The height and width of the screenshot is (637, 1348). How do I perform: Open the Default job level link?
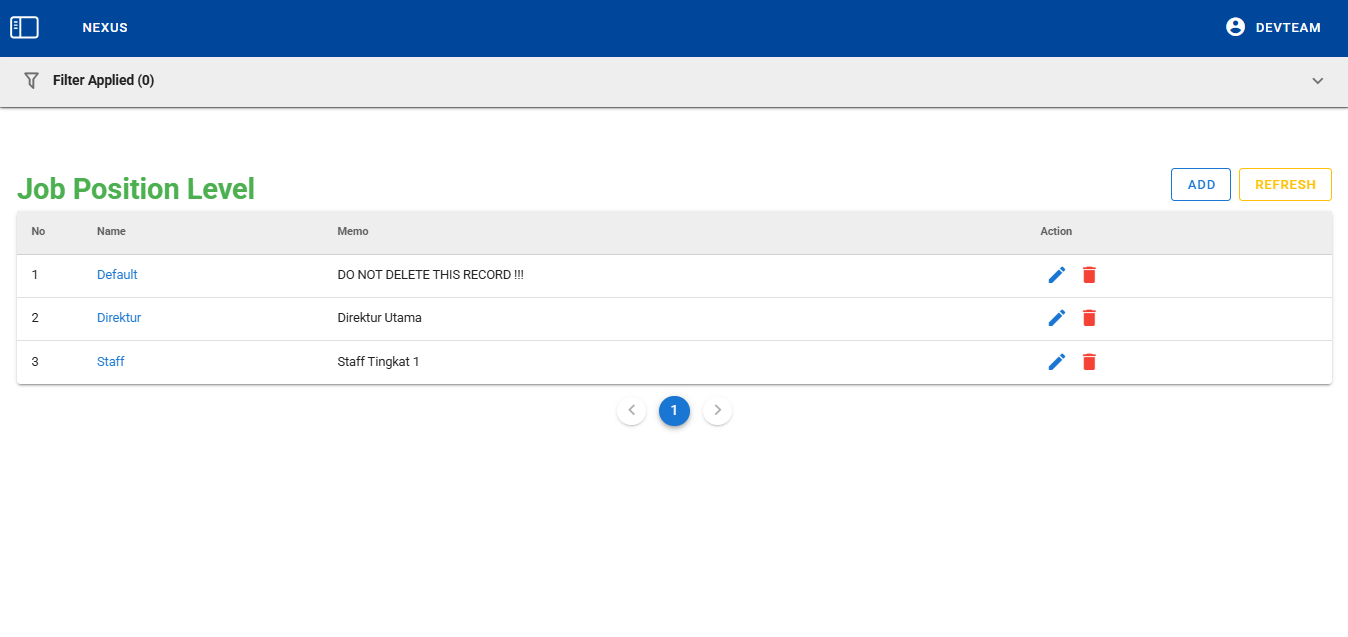pyautogui.click(x=117, y=275)
